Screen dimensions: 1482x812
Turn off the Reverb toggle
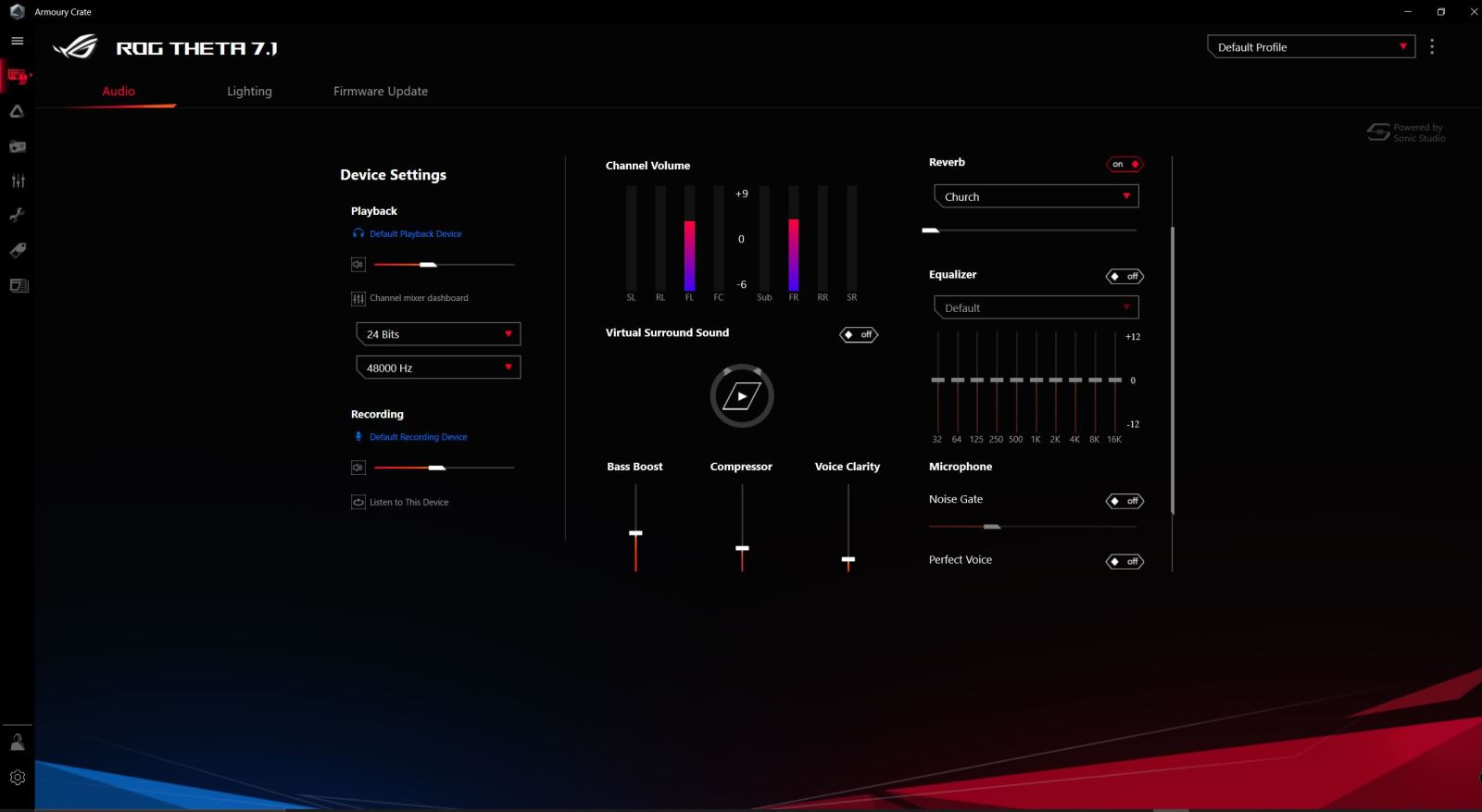1124,165
